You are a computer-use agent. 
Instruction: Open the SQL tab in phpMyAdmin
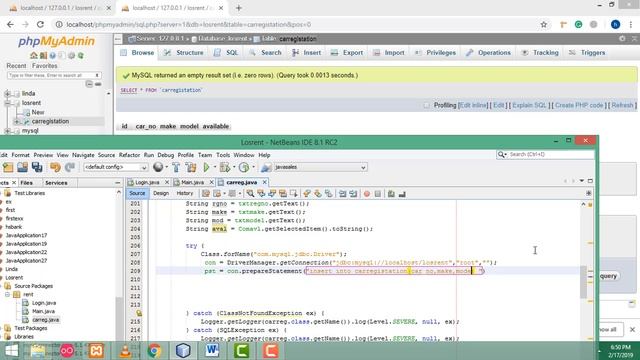pos(227,53)
